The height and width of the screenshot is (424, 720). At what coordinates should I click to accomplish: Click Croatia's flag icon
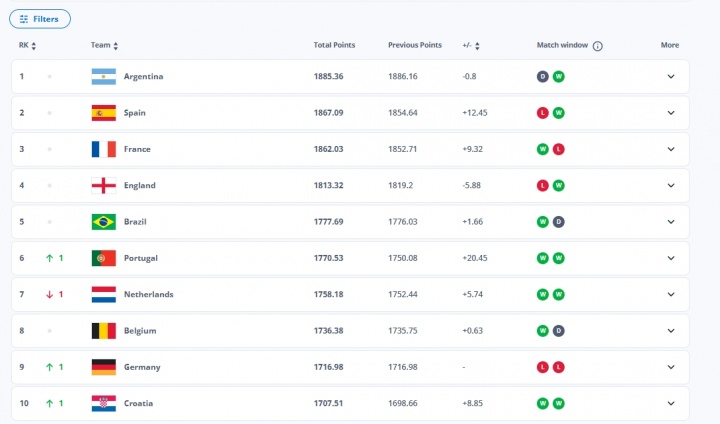104,403
